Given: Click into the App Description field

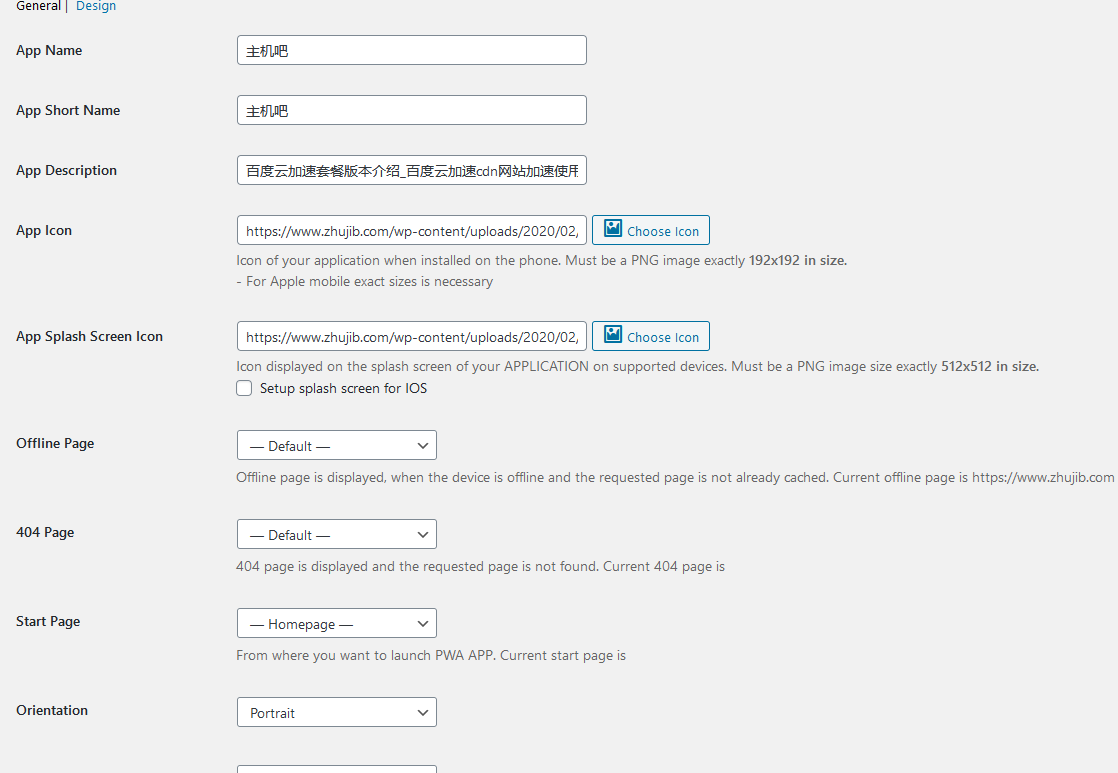Looking at the screenshot, I should [x=411, y=170].
